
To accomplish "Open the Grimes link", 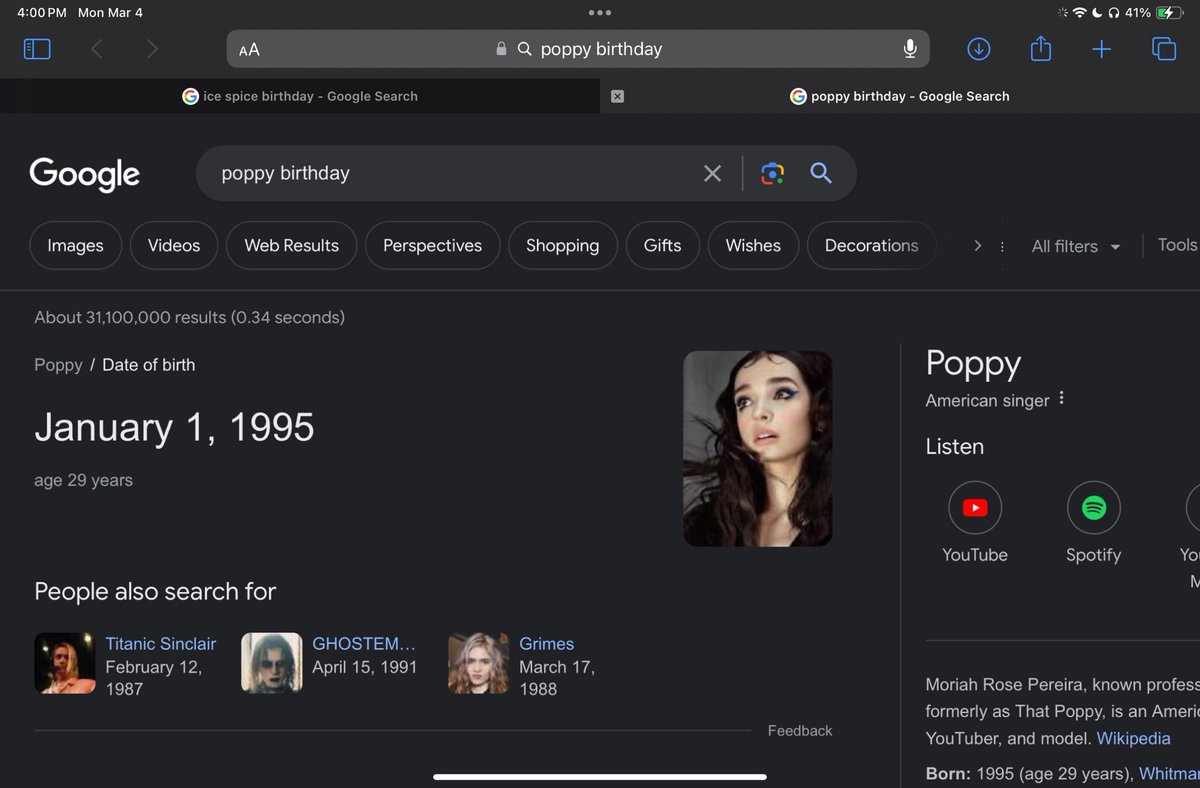I will coord(547,644).
